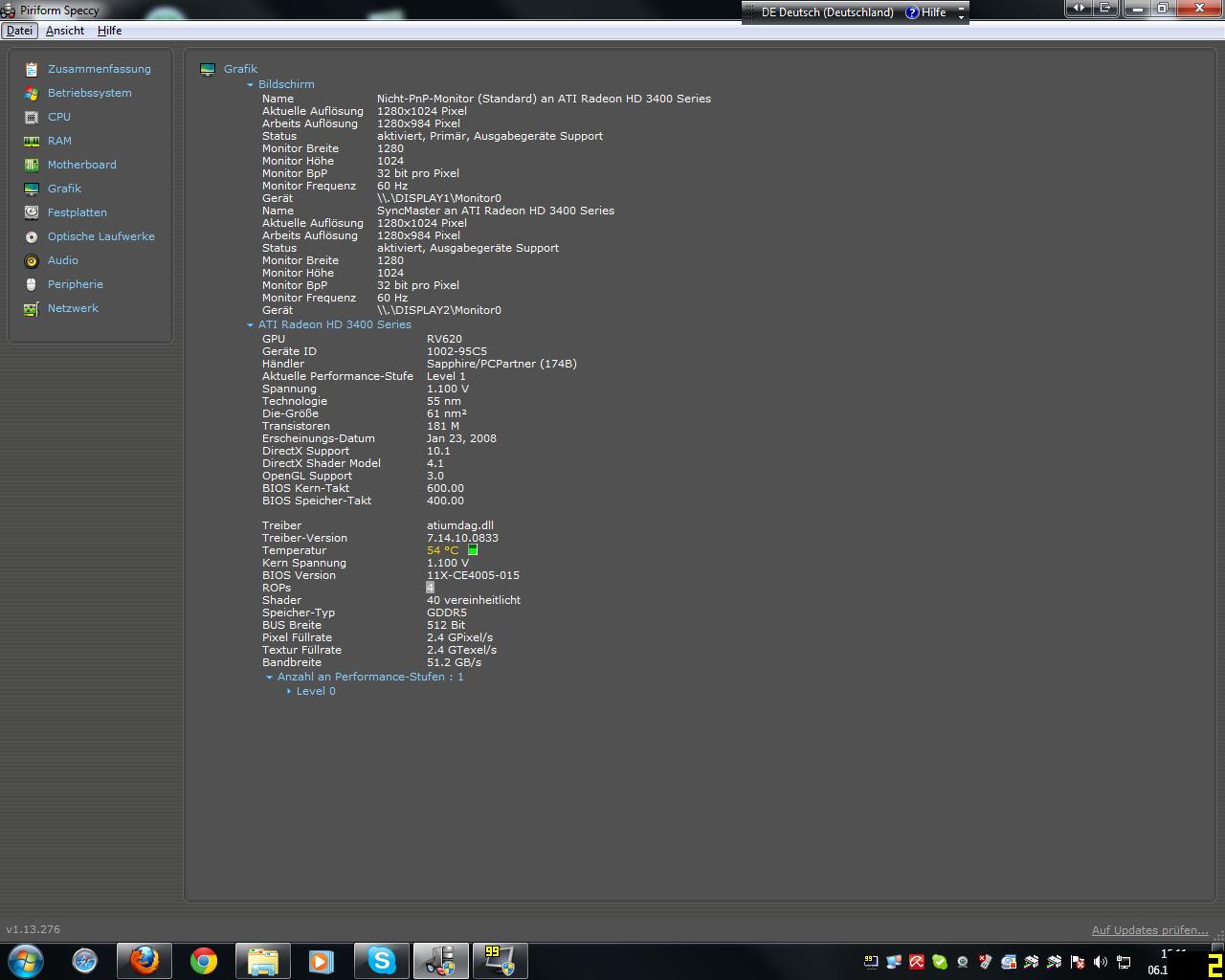Click the Händler value Sapphire/PCPartner (174B)
The width and height of the screenshot is (1225, 980).
(501, 364)
